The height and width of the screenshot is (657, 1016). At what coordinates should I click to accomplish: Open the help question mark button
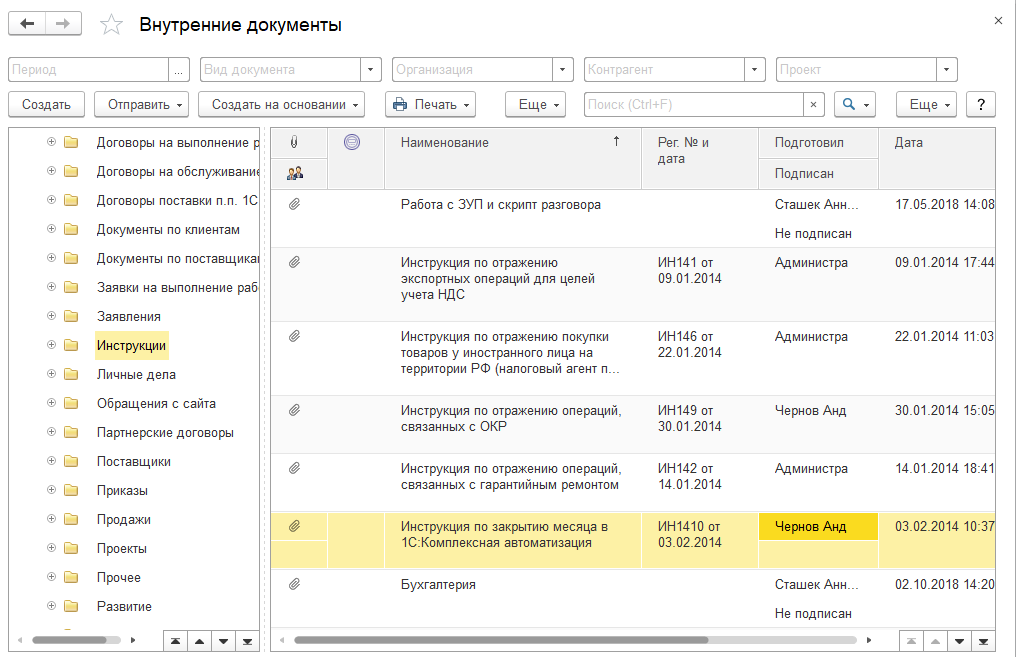981,104
